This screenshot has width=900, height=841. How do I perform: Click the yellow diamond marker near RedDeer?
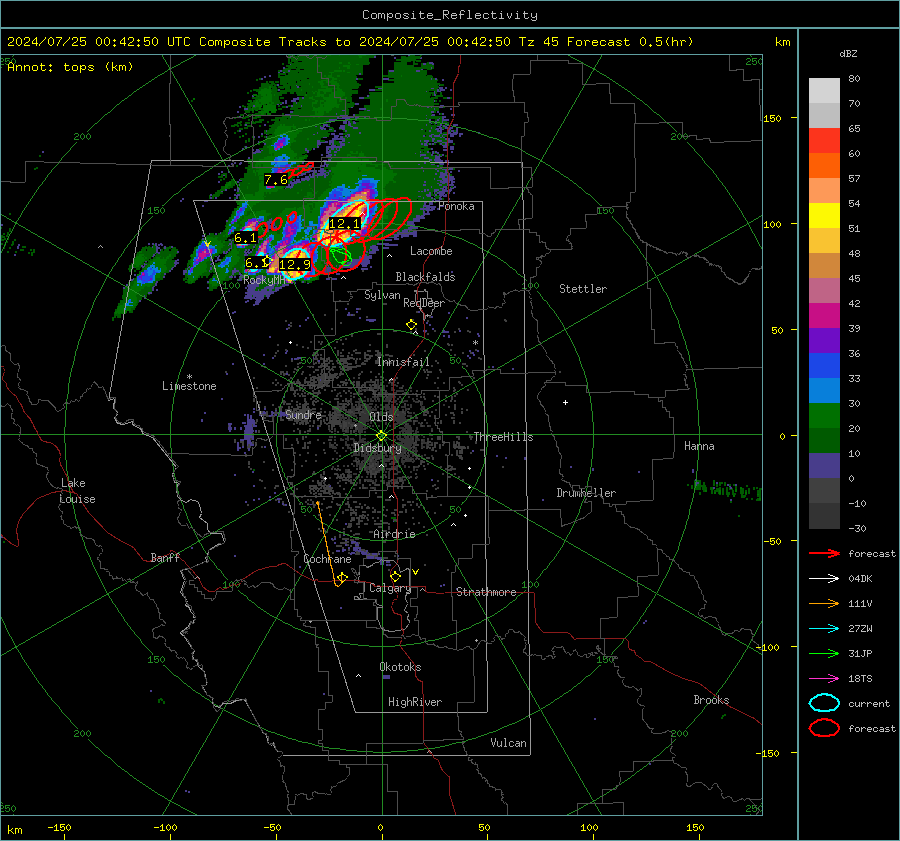[411, 325]
